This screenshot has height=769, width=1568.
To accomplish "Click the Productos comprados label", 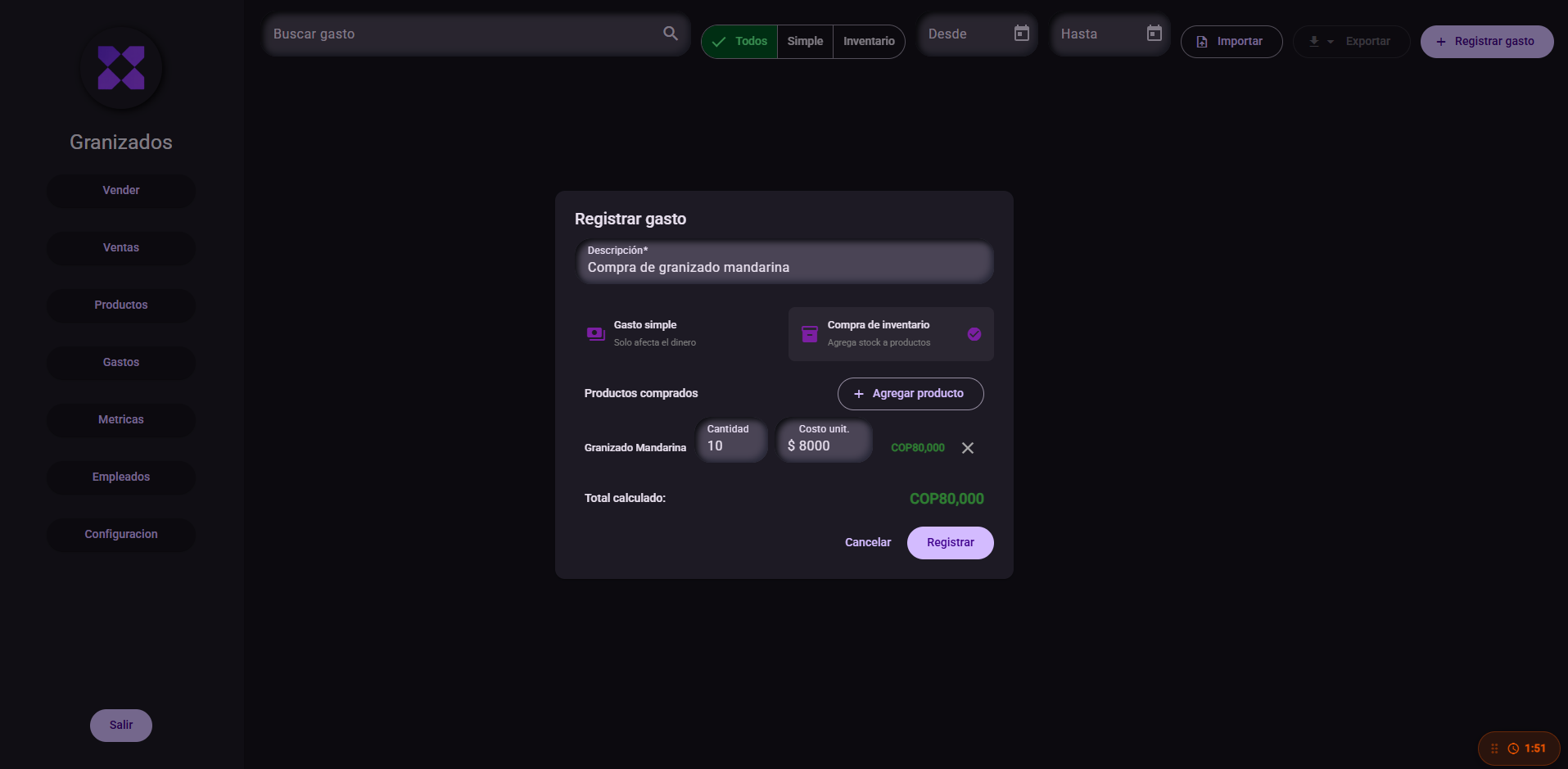I will [641, 394].
